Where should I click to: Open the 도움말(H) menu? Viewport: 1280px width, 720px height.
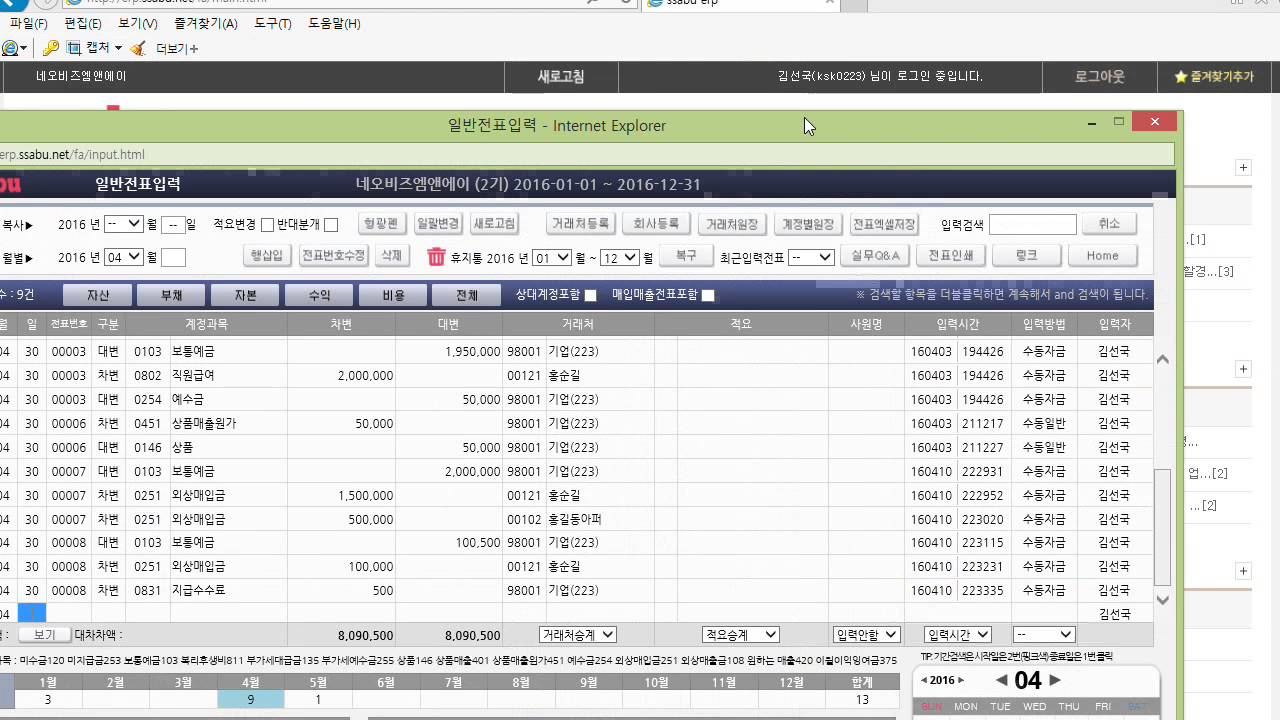tap(334, 23)
